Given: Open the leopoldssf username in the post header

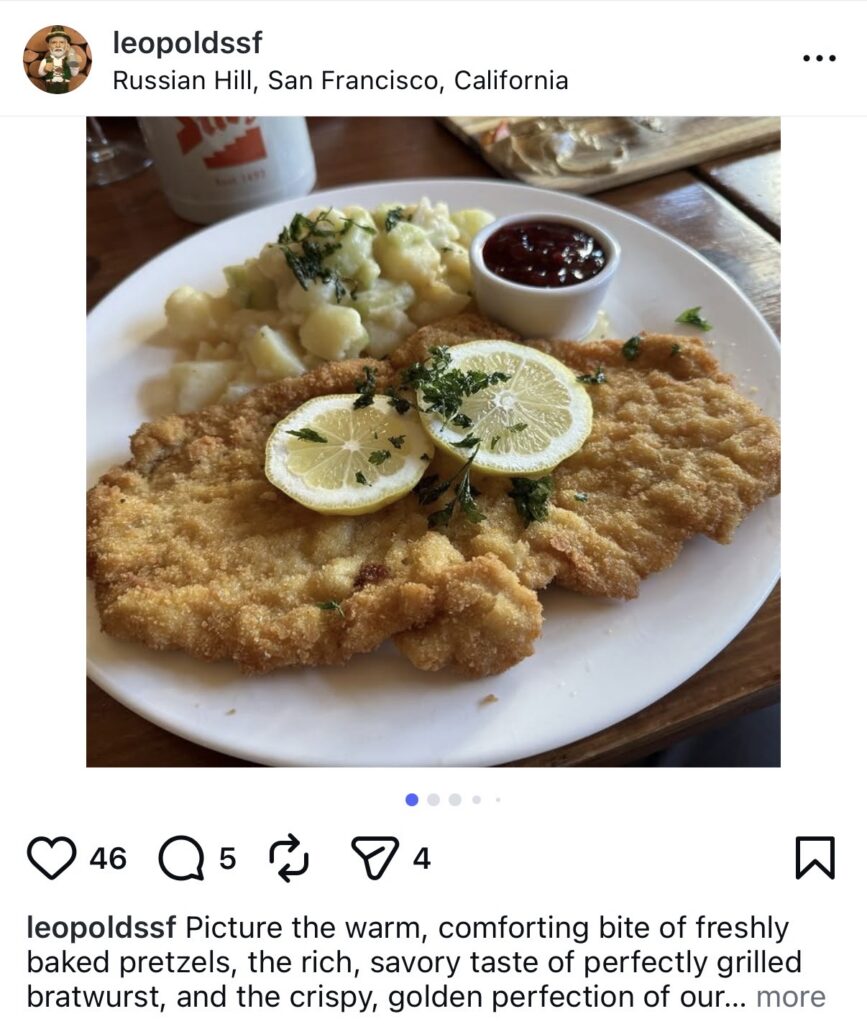Looking at the screenshot, I should click(187, 43).
